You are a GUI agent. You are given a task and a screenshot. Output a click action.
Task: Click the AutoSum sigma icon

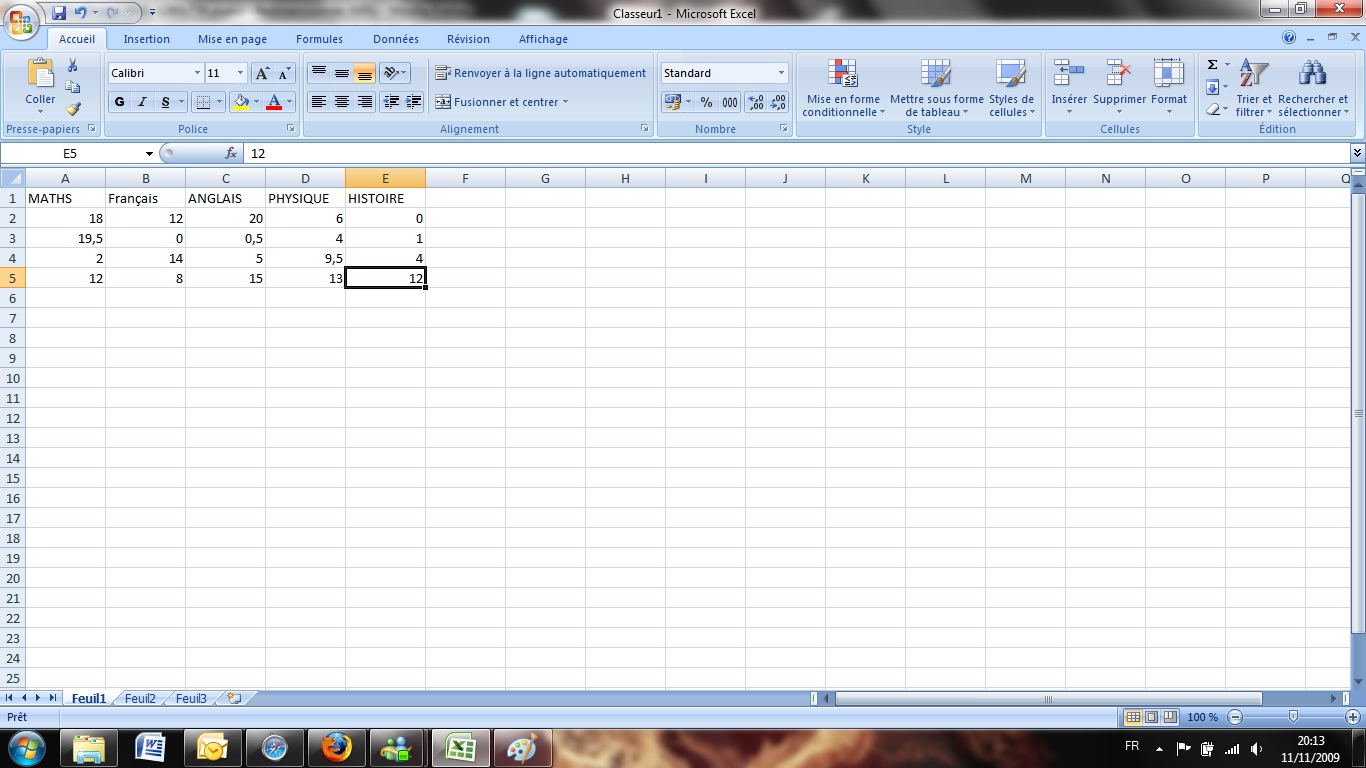pyautogui.click(x=1212, y=65)
